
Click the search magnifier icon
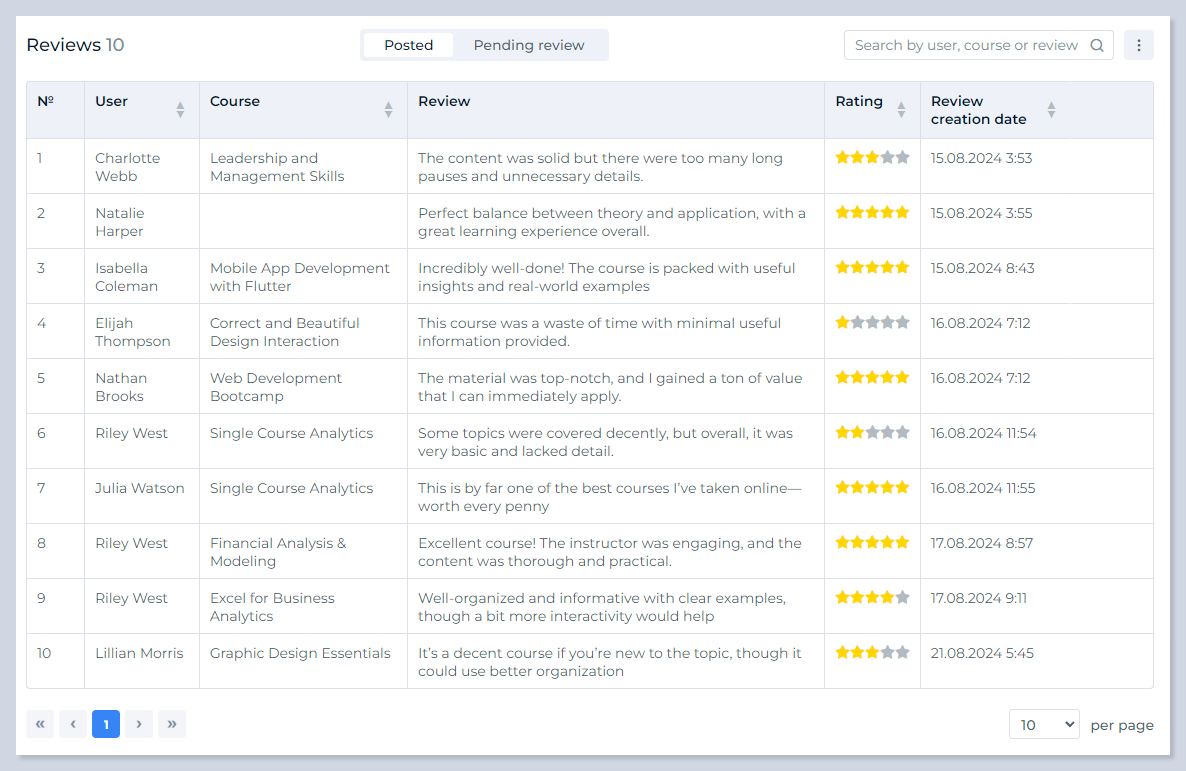(1097, 45)
